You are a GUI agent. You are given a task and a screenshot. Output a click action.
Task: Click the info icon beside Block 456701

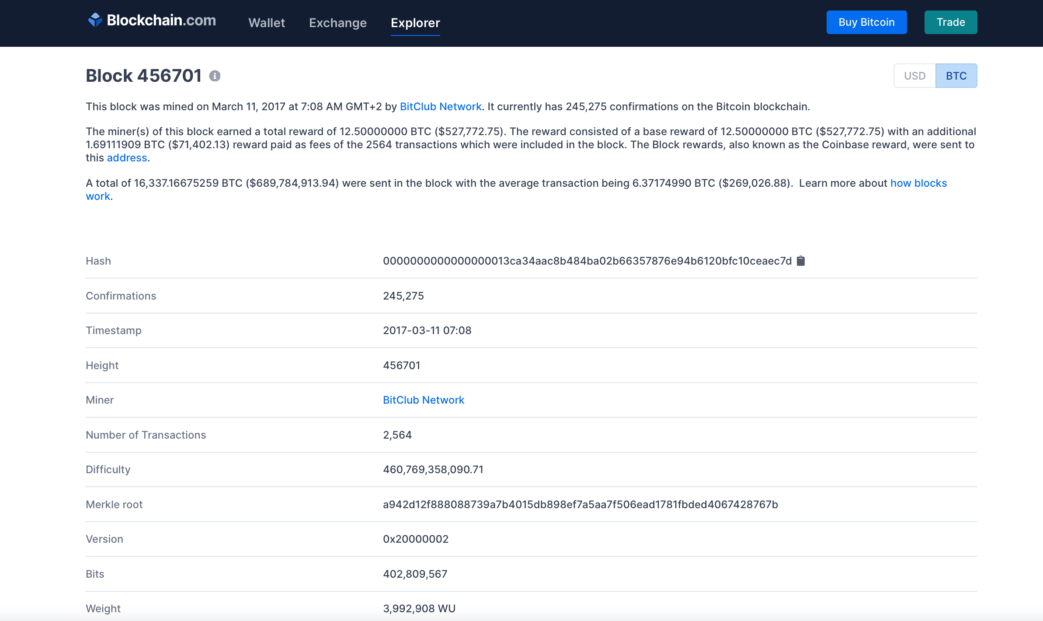tap(215, 76)
